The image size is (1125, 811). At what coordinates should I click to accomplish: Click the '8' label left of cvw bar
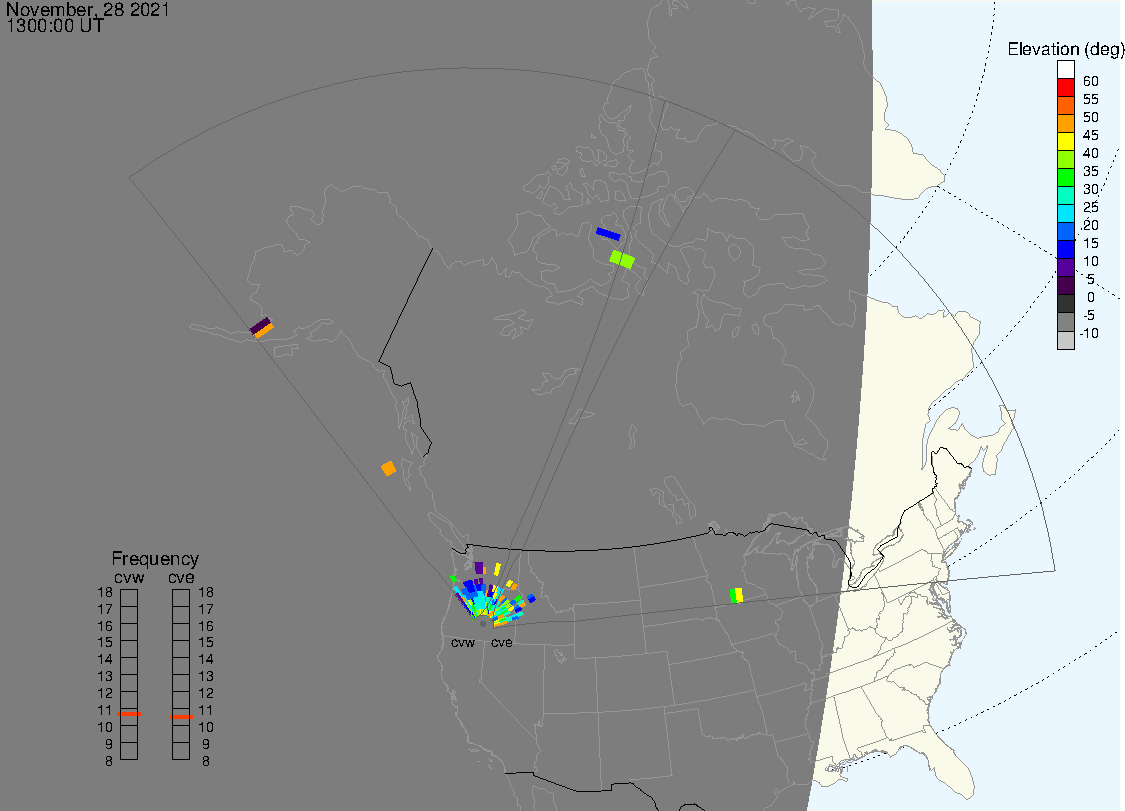[109, 761]
